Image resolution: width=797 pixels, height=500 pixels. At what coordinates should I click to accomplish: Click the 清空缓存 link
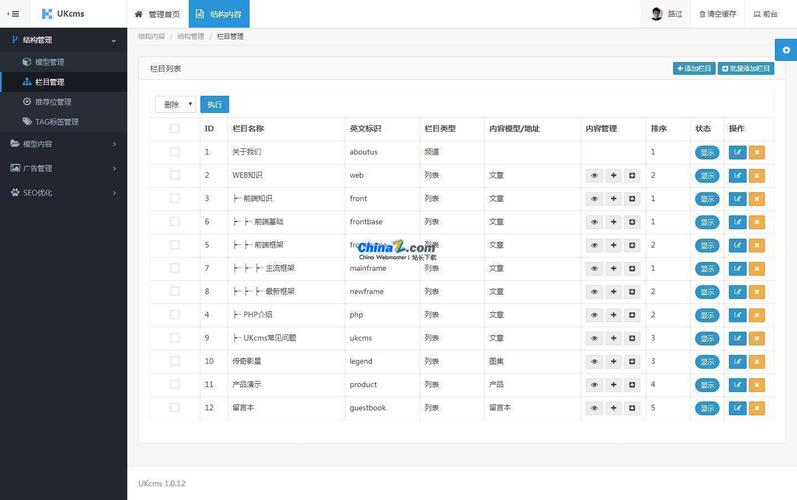pyautogui.click(x=718, y=14)
